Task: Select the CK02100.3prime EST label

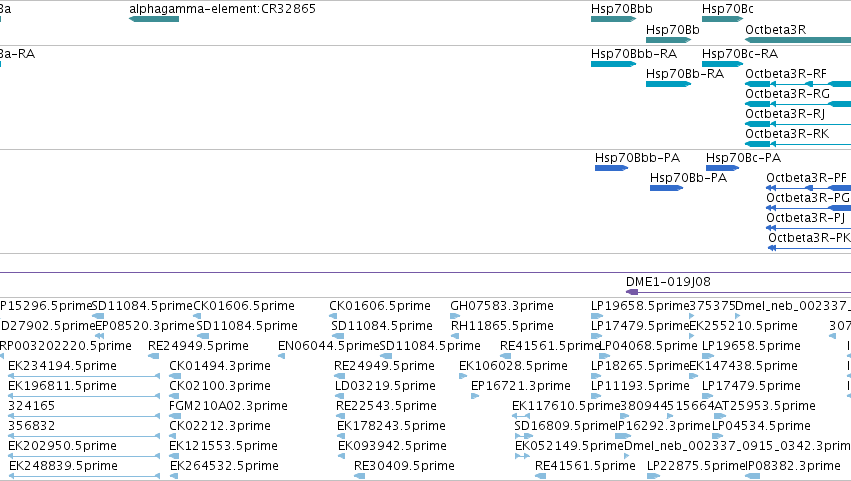Action: 220,387
